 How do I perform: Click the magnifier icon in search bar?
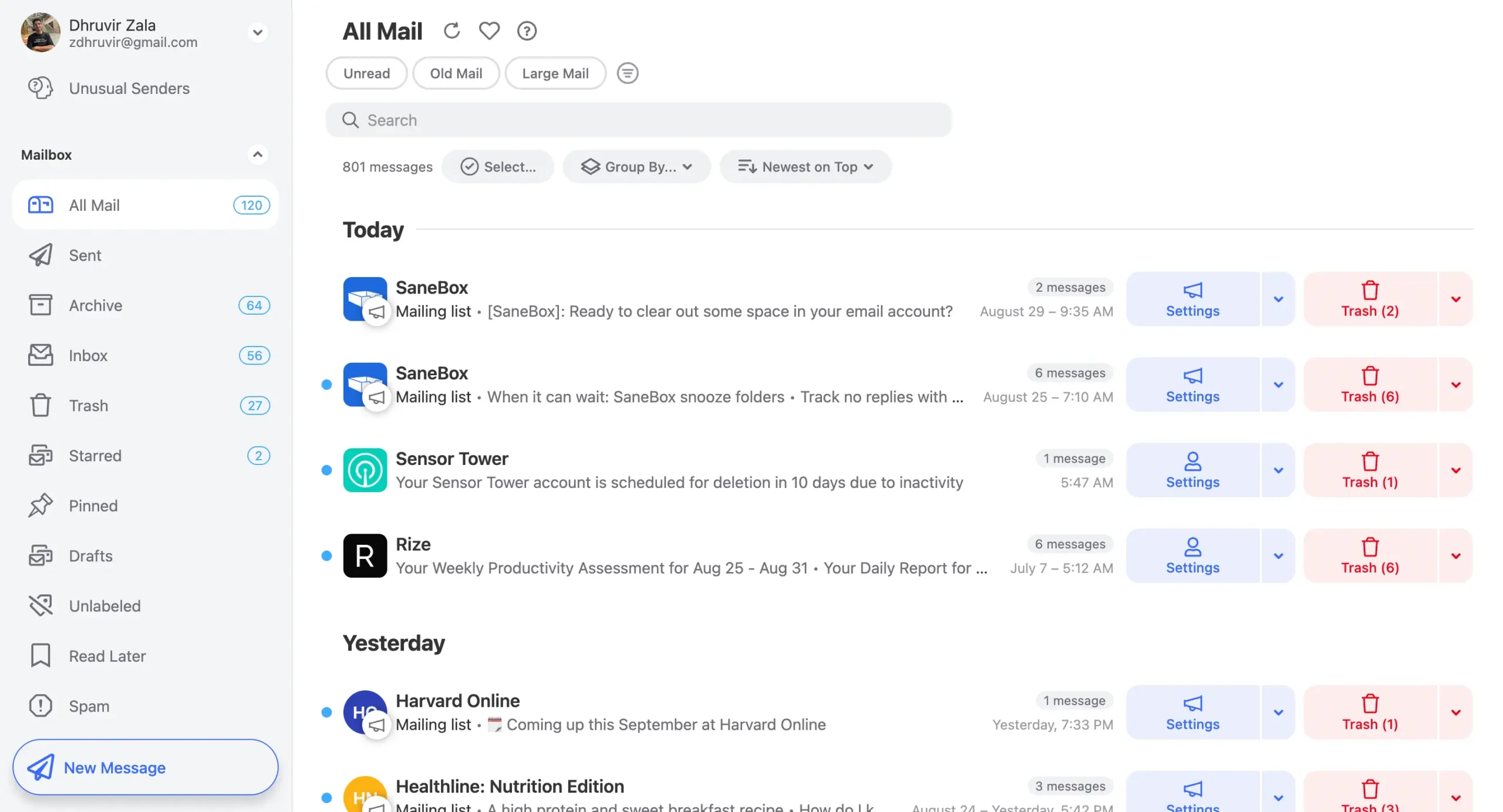[x=350, y=120]
